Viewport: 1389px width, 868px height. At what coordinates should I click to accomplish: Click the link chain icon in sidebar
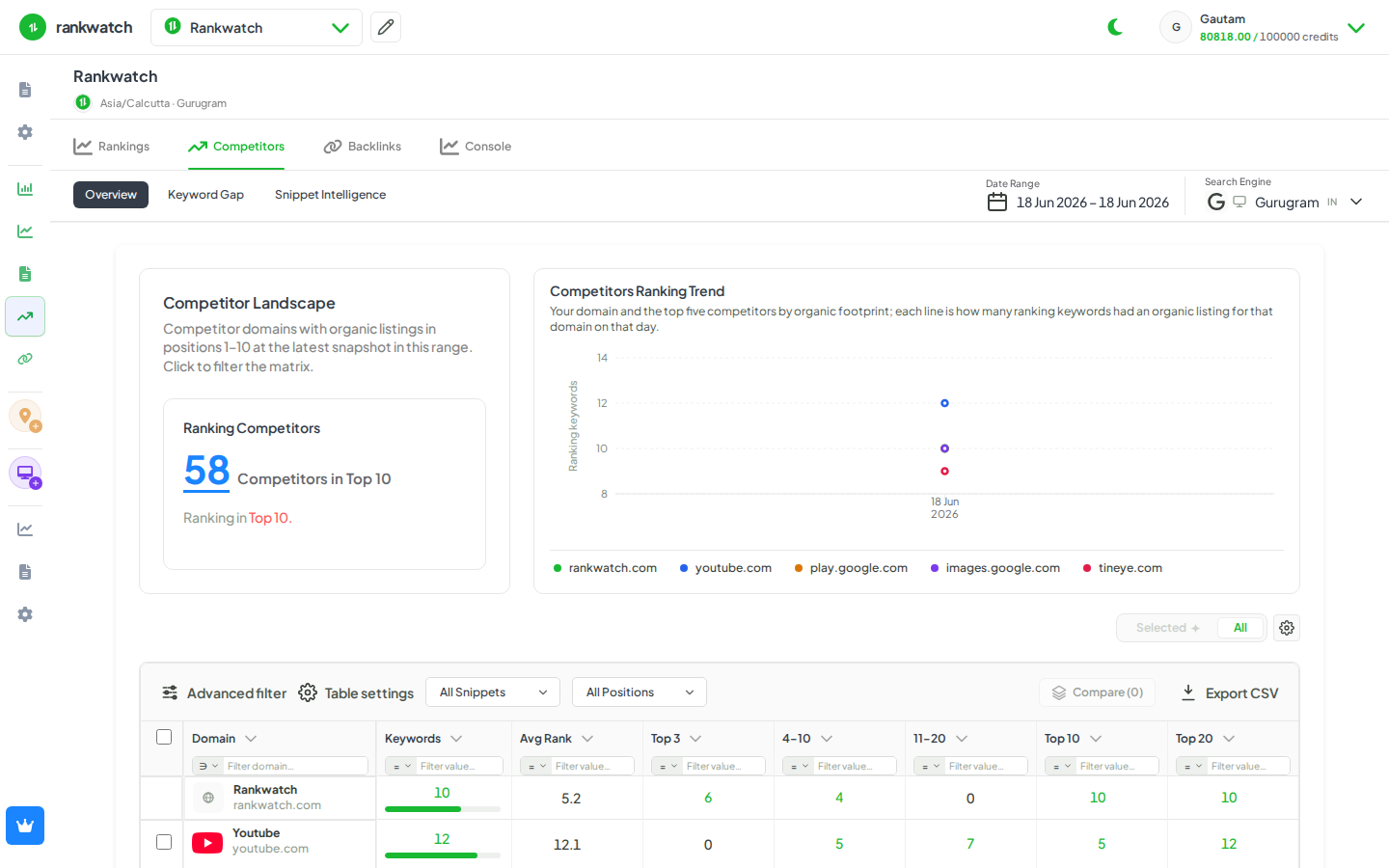point(25,359)
